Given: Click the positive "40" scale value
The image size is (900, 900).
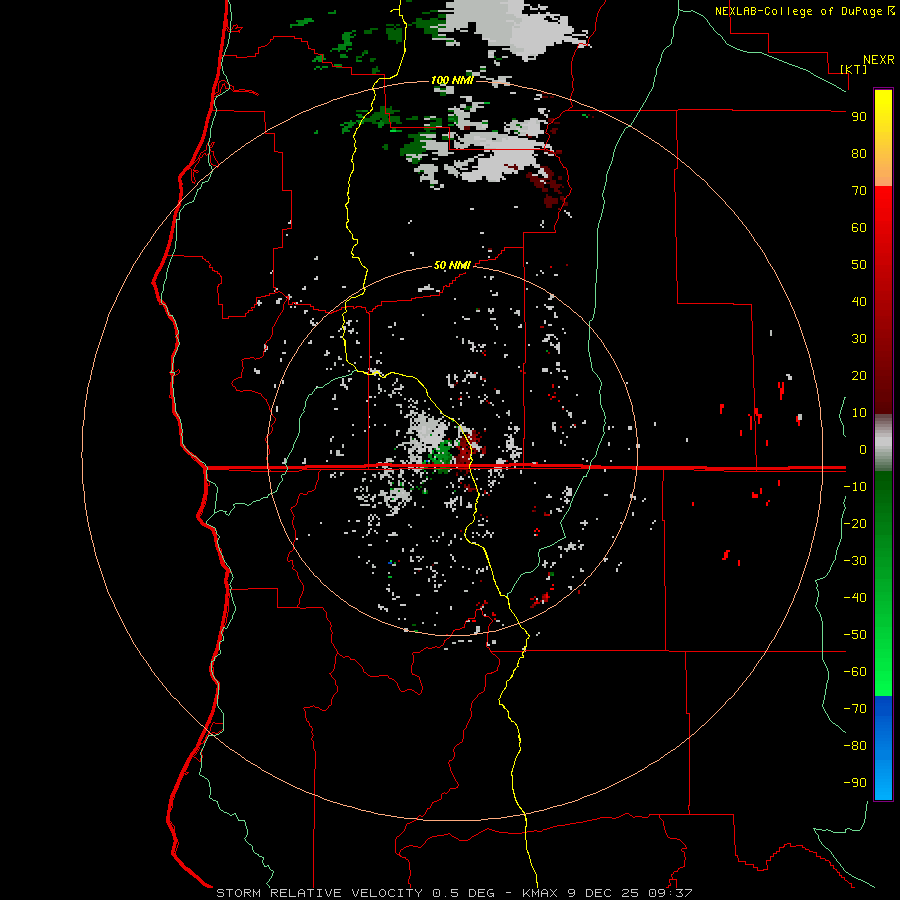Looking at the screenshot, I should pyautogui.click(x=859, y=302).
